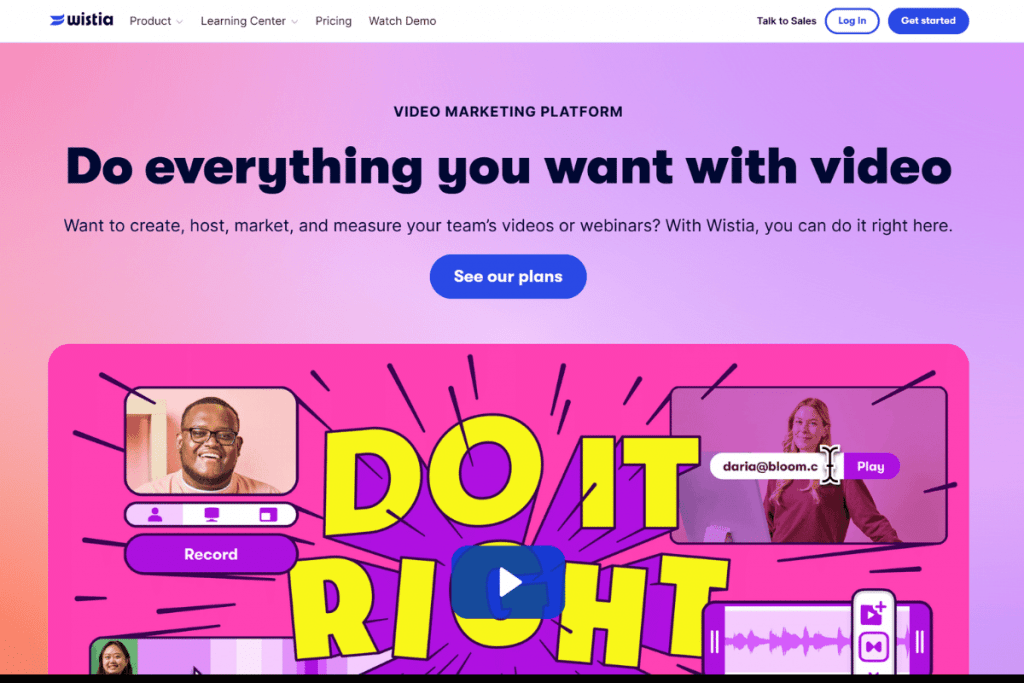The image size is (1024, 683).
Task: Click the purple Record button
Action: click(211, 554)
